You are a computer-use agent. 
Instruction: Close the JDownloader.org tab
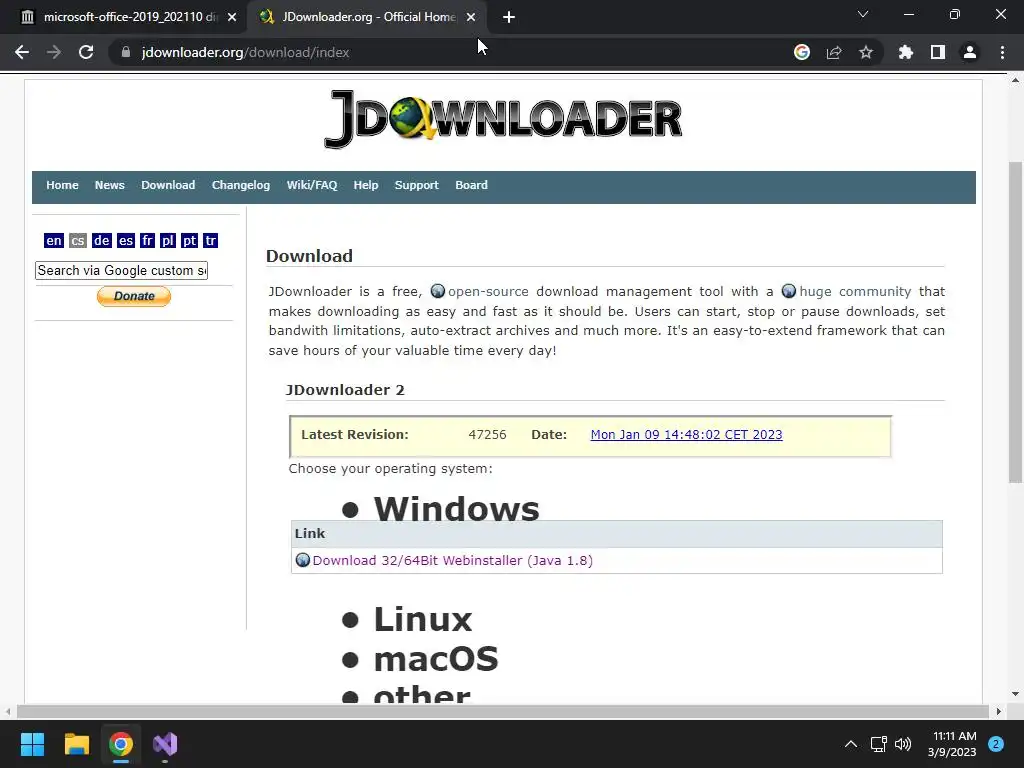click(471, 17)
